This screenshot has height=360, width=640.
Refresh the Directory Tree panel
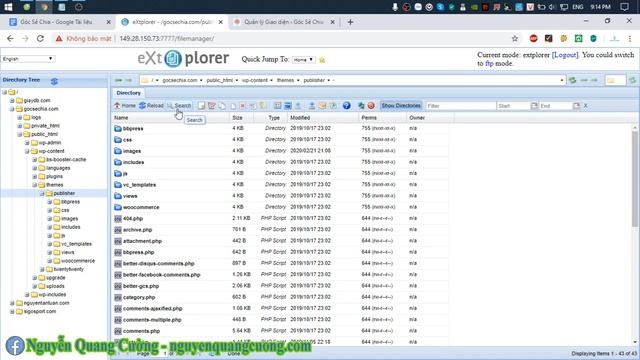point(54,81)
